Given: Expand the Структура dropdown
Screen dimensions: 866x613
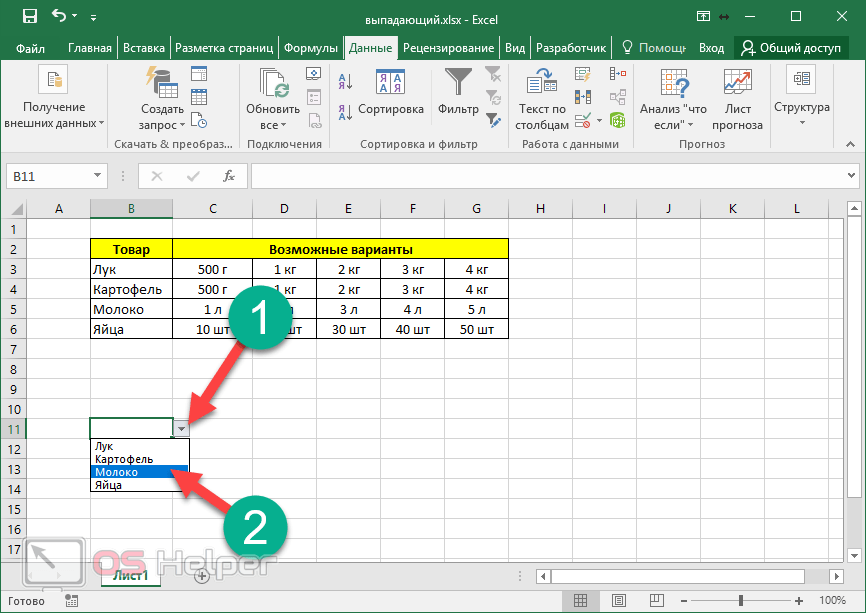Looking at the screenshot, I should click(802, 108).
